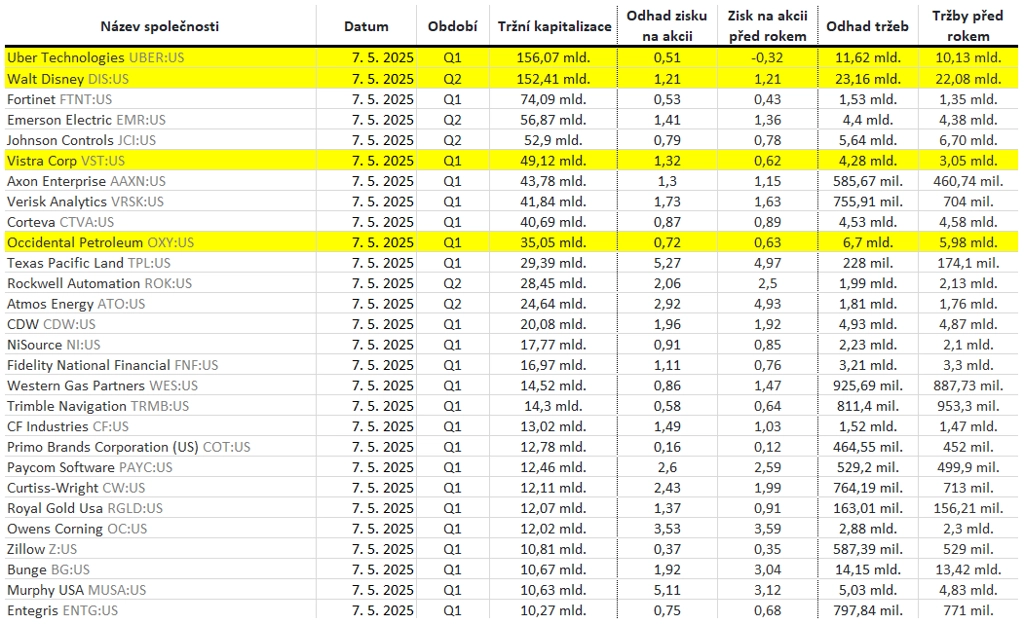
Task: Click the Vistra Corp company name
Action: pos(42,161)
